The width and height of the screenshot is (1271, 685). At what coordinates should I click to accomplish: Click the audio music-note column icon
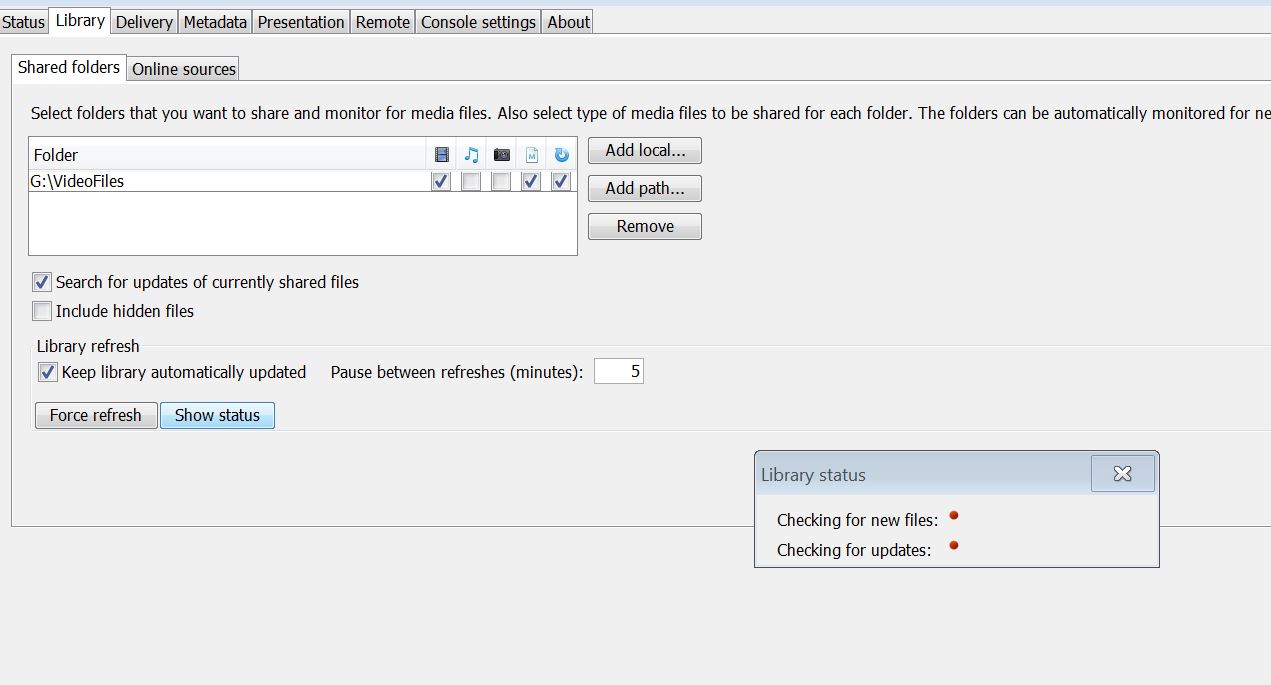tap(472, 155)
